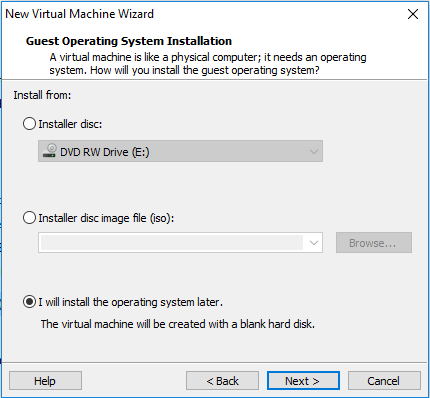Click the New Virtual Machine Wizard title
This screenshot has height=398, width=430.
79,14
